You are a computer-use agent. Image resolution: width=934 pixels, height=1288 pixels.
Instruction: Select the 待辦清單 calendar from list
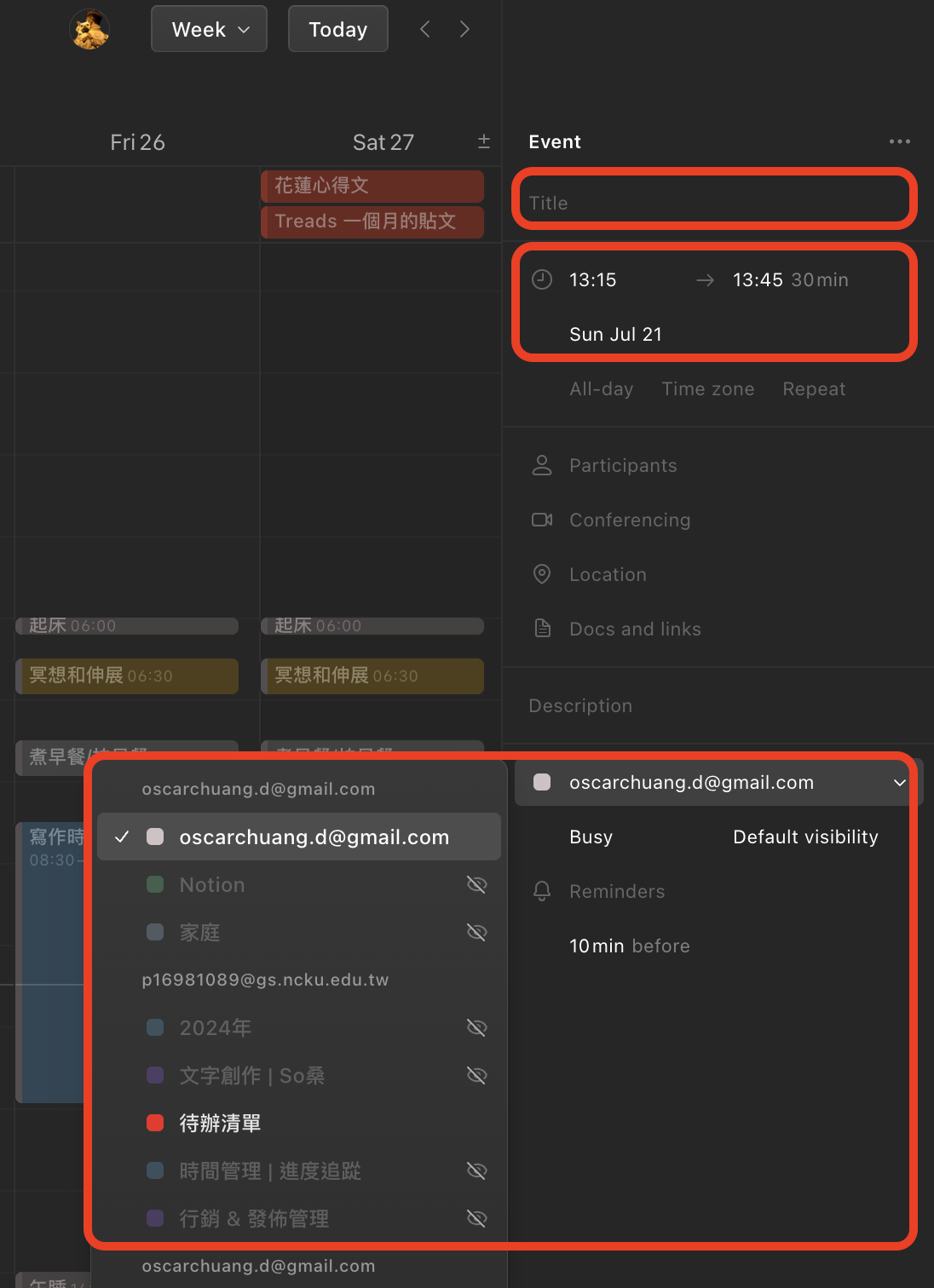220,1124
